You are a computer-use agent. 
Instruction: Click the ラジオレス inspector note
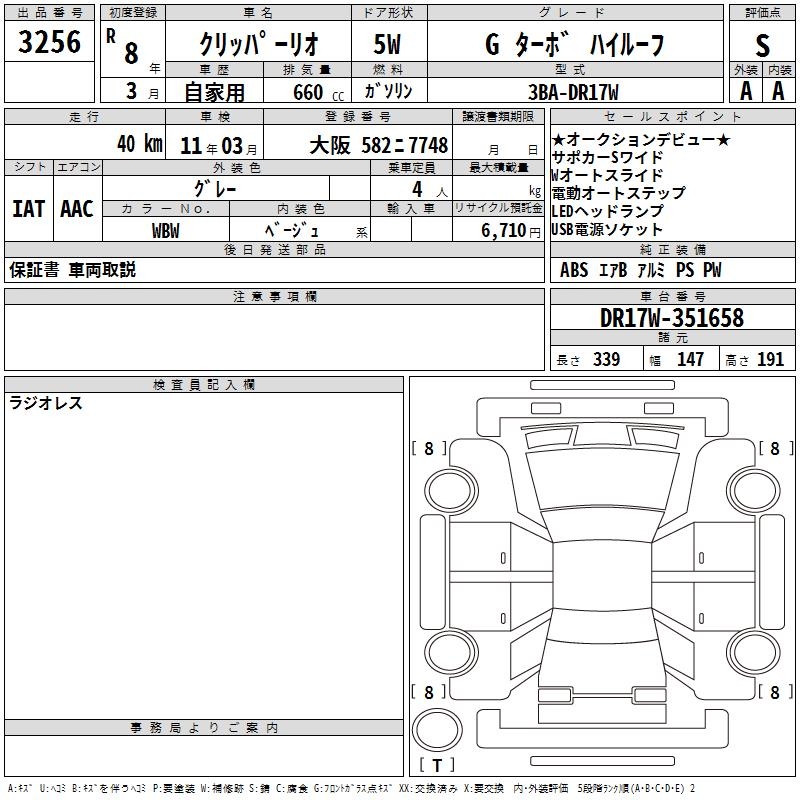click(x=46, y=404)
